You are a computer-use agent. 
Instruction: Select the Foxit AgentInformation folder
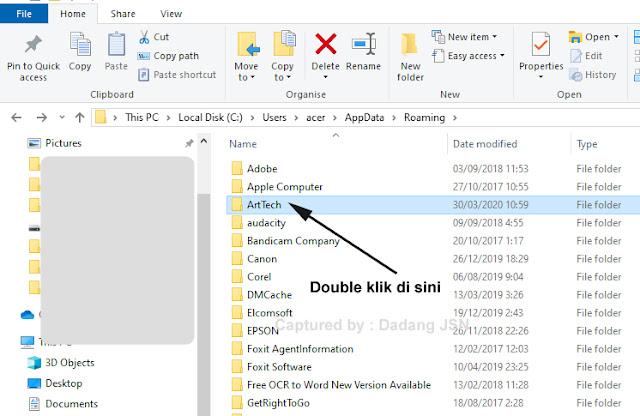pos(300,349)
